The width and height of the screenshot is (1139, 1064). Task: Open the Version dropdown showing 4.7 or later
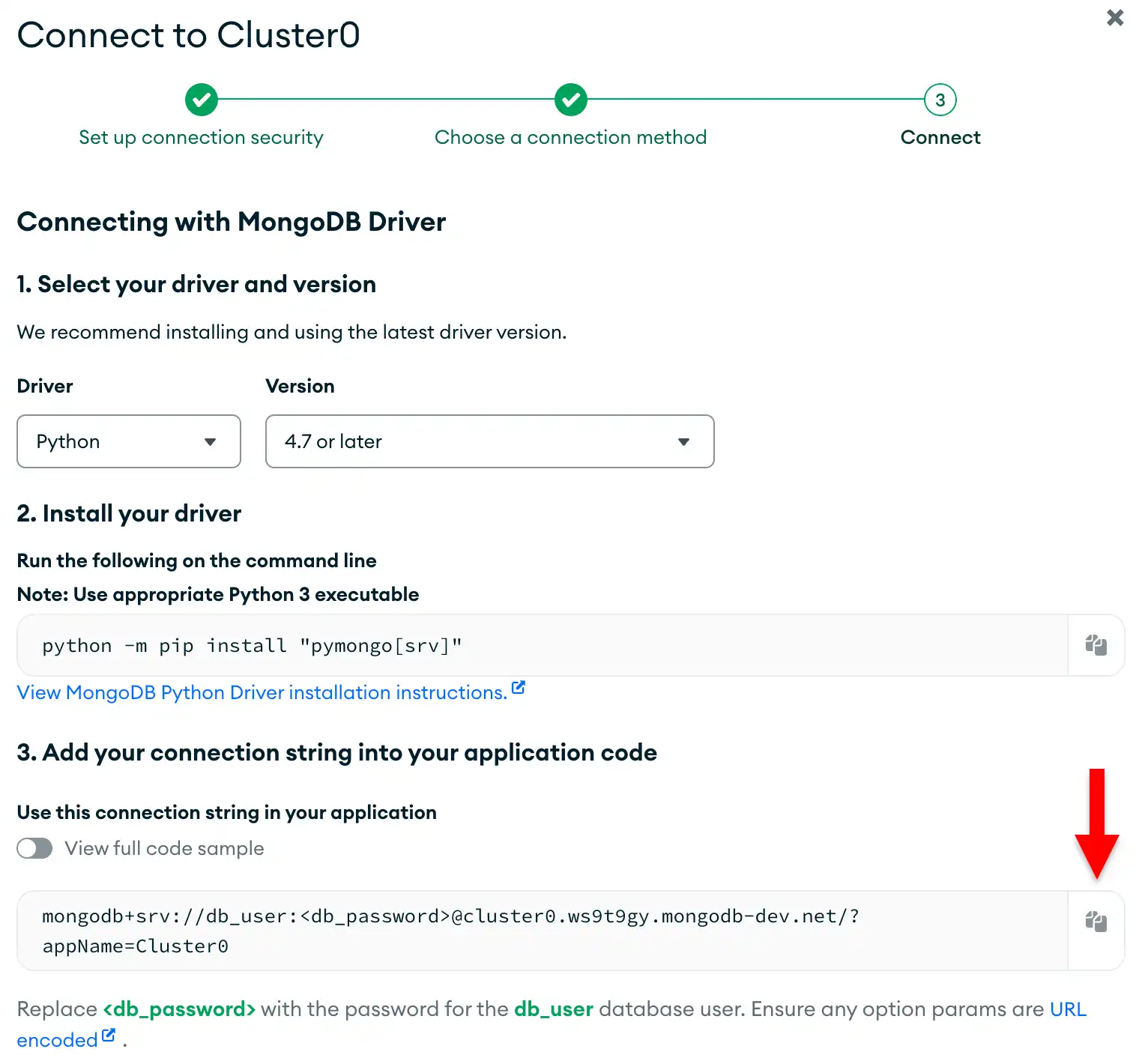489,441
